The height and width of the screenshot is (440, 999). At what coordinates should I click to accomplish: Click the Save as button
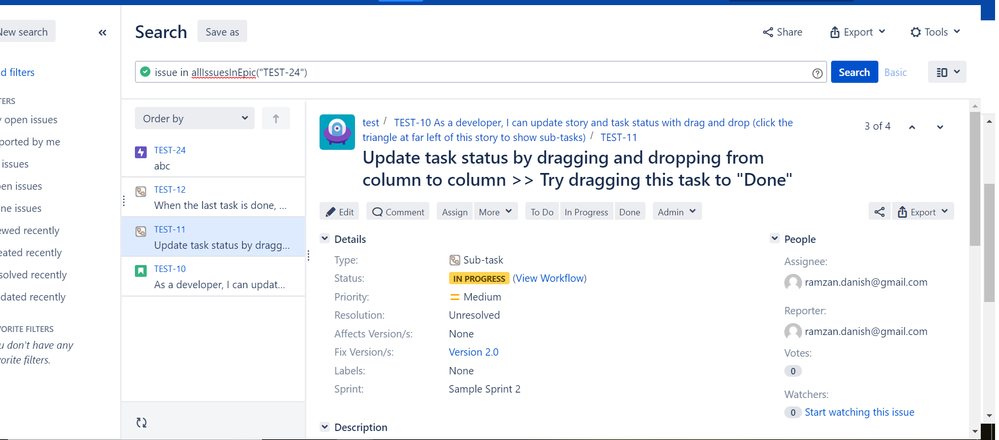(222, 32)
